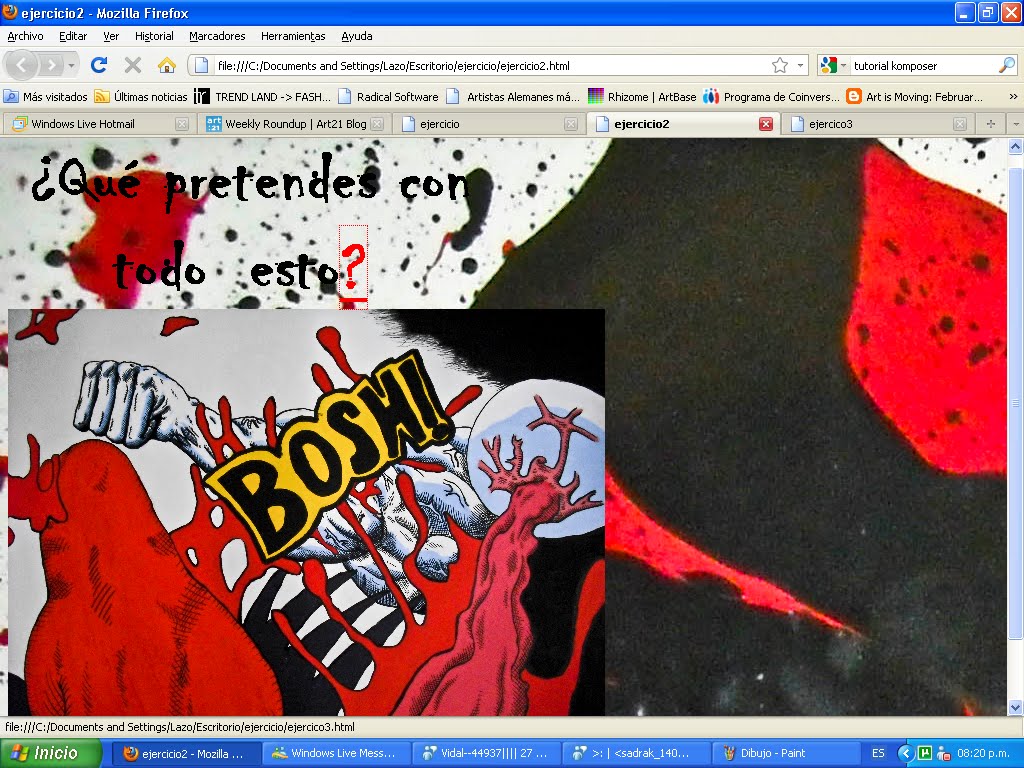The image size is (1024, 768).
Task: Close the ejercico3 tab
Action: click(x=959, y=124)
